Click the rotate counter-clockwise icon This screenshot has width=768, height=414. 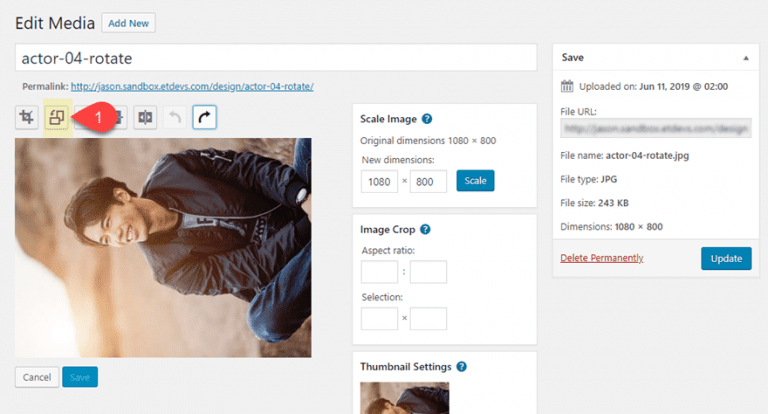coord(56,117)
